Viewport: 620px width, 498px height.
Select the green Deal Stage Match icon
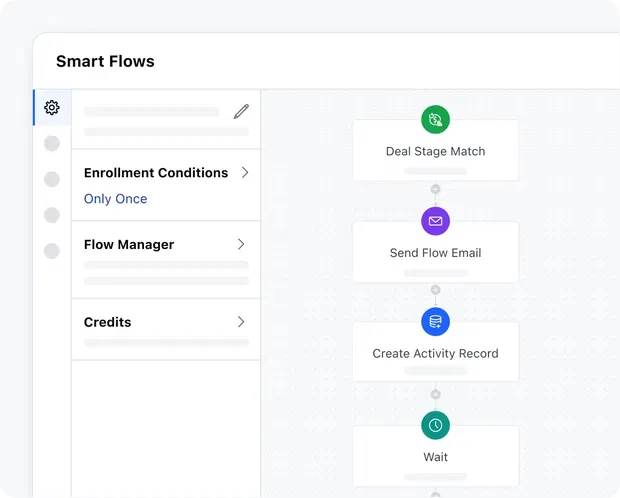[435, 120]
